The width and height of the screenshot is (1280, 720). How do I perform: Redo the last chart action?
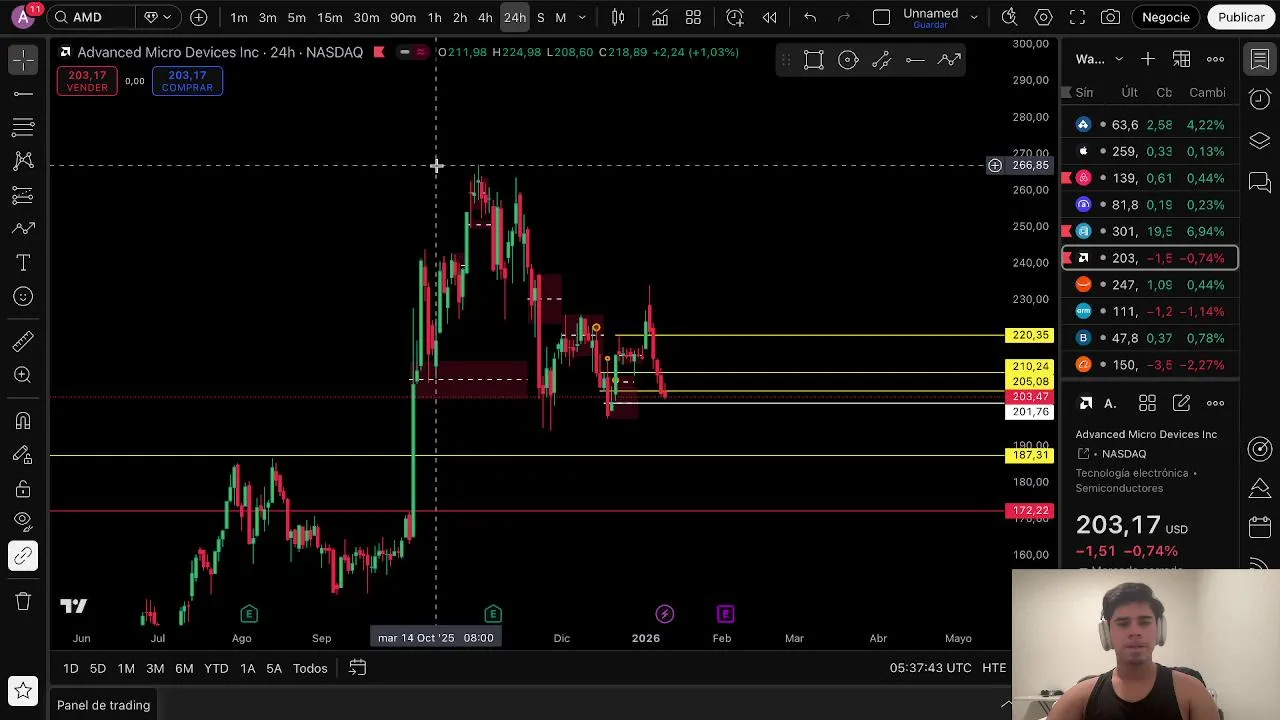[x=844, y=17]
